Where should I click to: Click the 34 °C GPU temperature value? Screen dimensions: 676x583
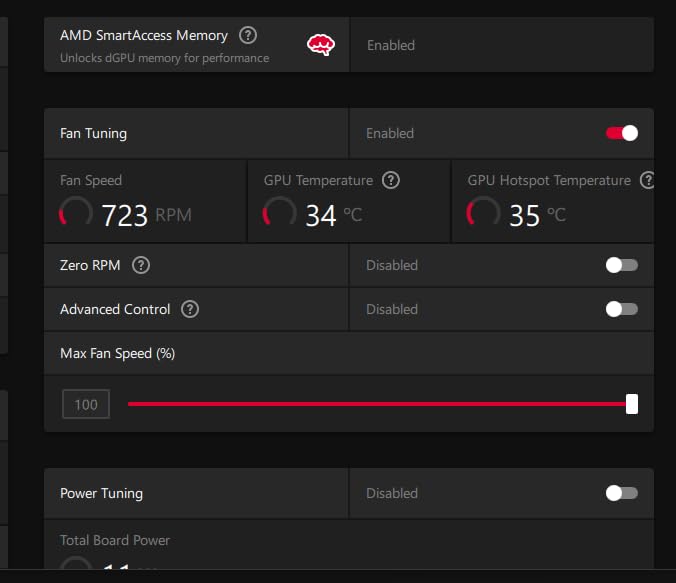(334, 215)
